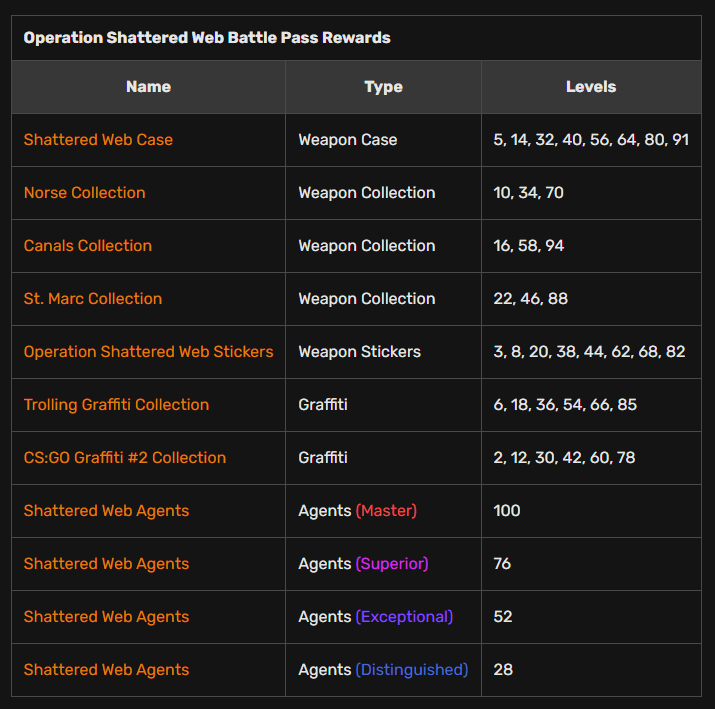Open Operation Shattered Web Stickers link

(148, 352)
